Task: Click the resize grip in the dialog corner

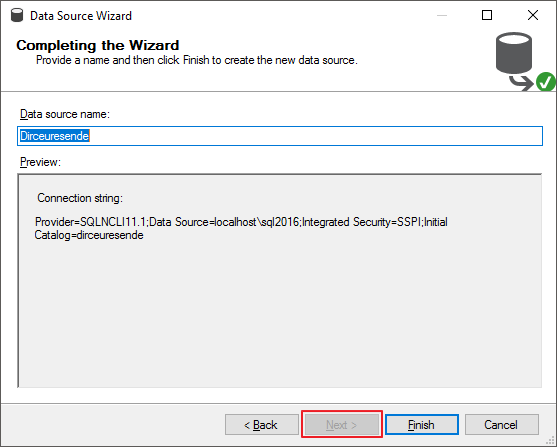Action: [551, 441]
